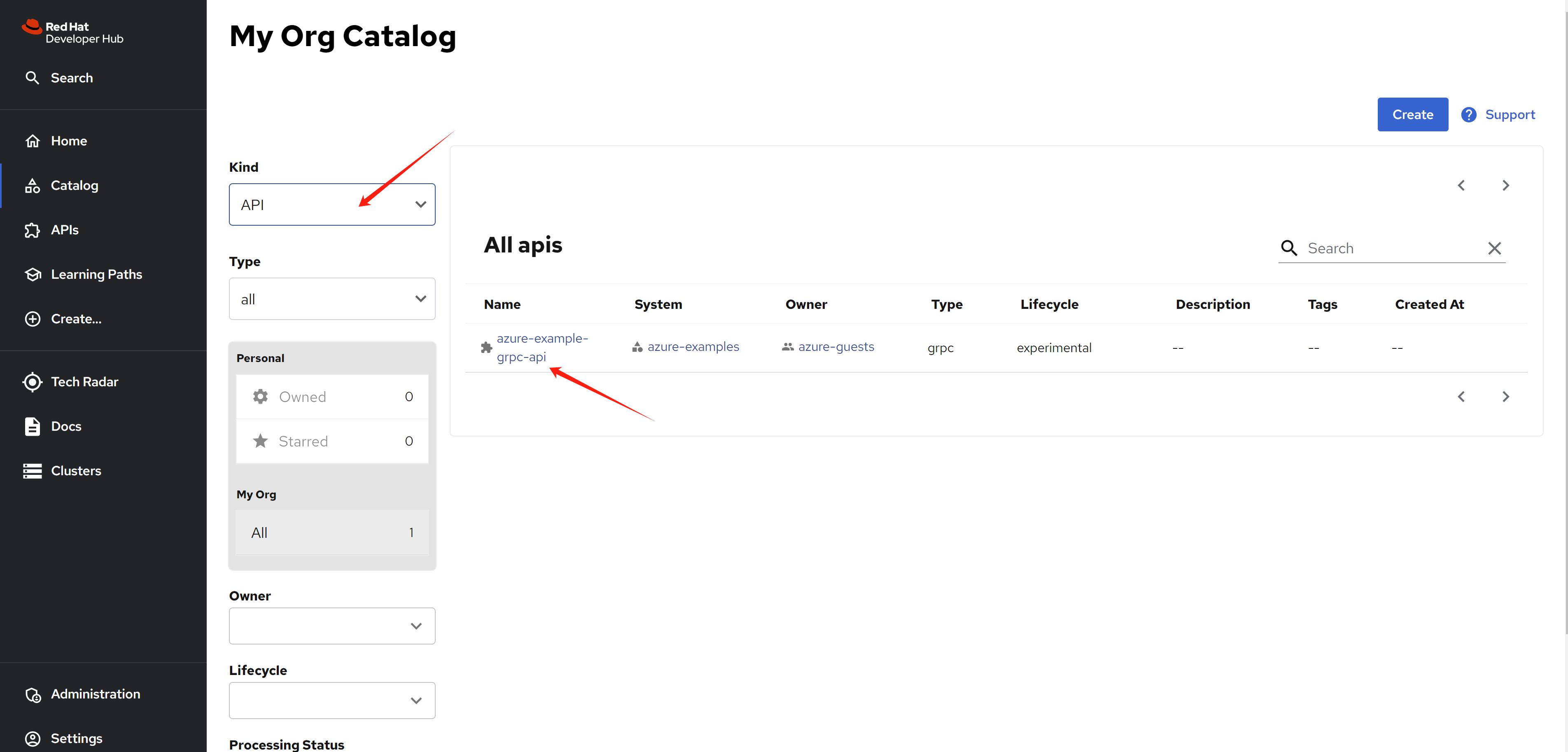Click the Support help icon
1568x752 pixels.
pyautogui.click(x=1468, y=114)
